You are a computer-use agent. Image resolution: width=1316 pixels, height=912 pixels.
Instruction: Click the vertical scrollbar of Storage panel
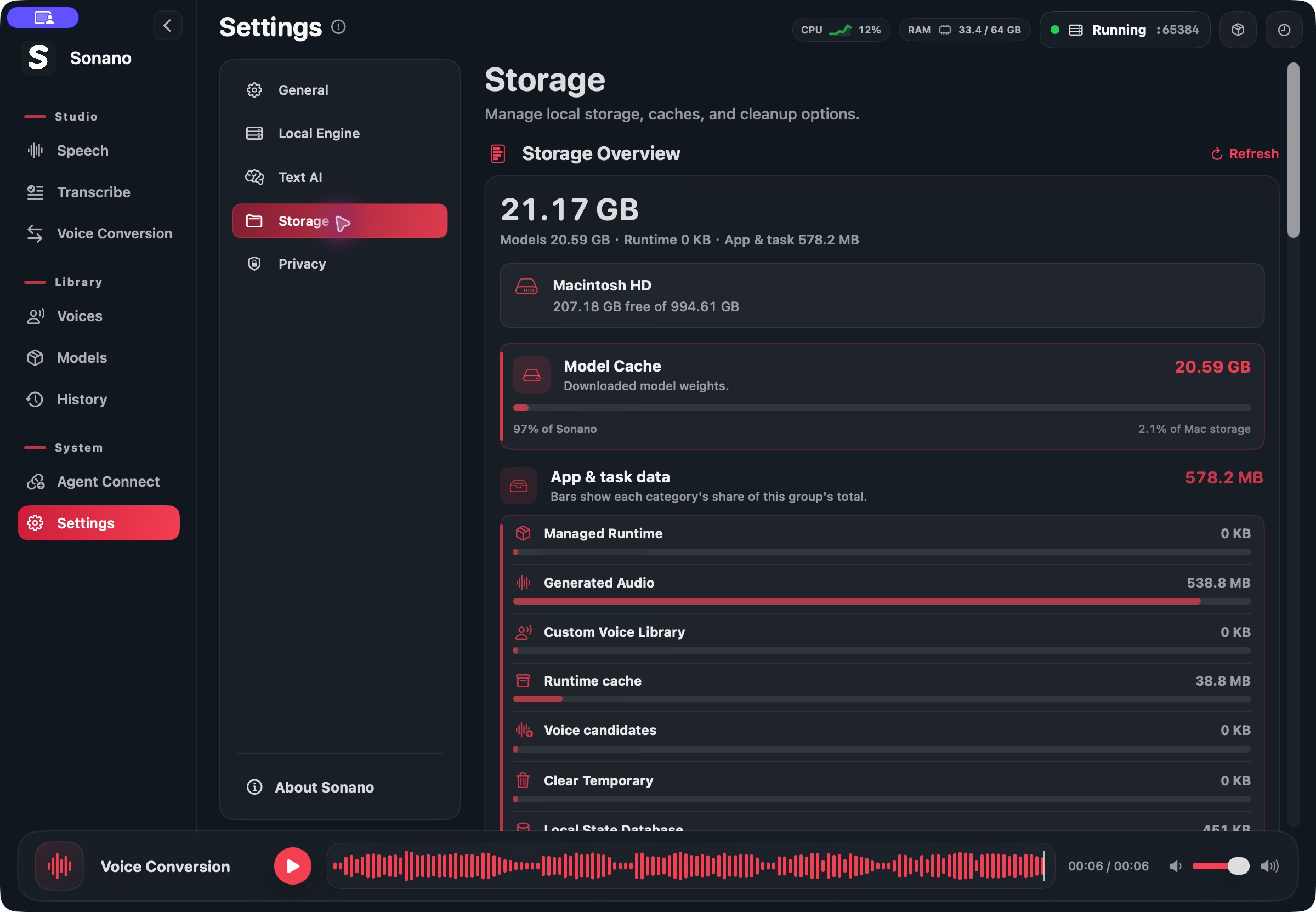click(x=1293, y=150)
